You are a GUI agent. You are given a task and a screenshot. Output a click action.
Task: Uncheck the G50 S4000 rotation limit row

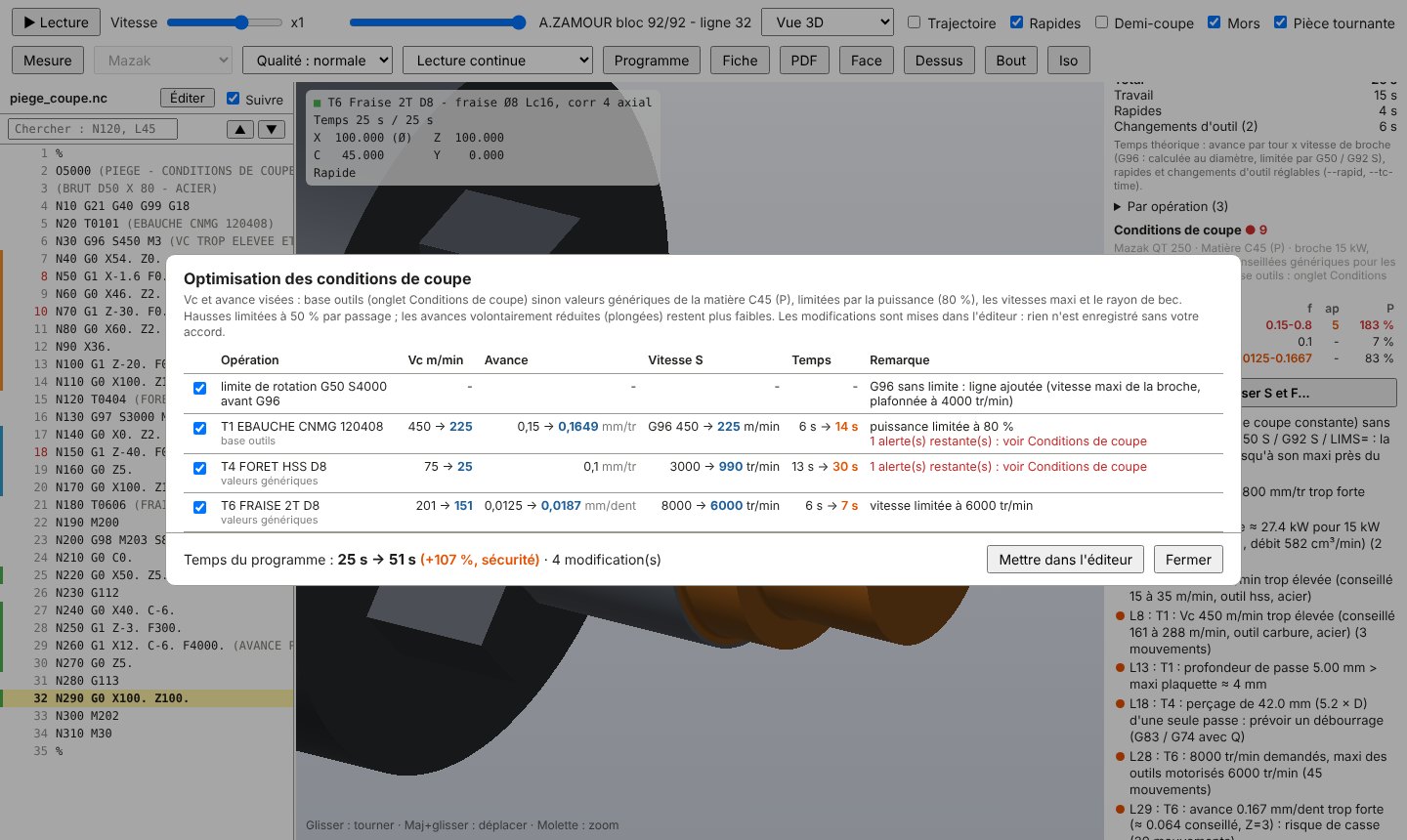[199, 388]
